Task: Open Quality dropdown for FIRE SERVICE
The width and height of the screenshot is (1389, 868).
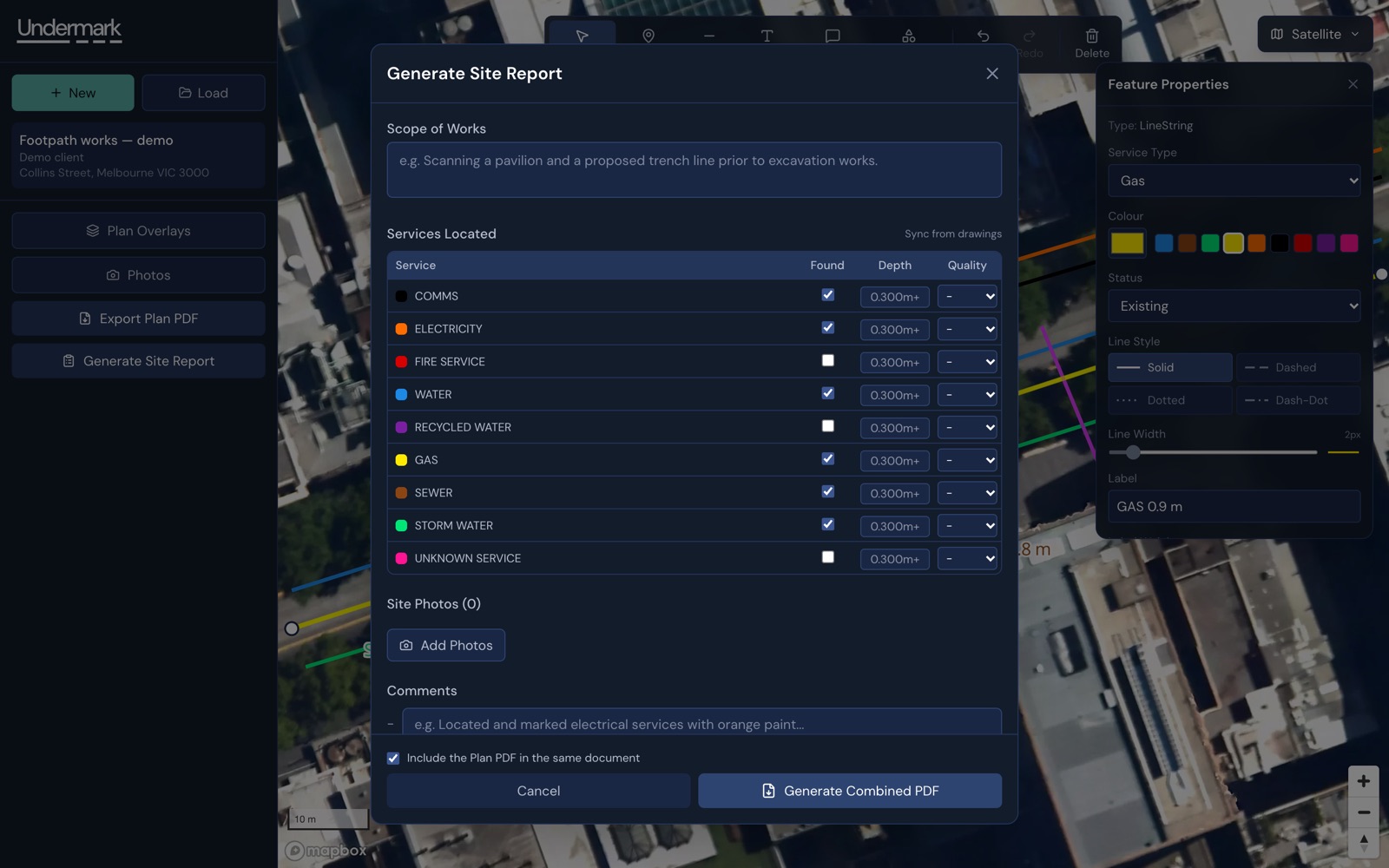Action: point(967,362)
